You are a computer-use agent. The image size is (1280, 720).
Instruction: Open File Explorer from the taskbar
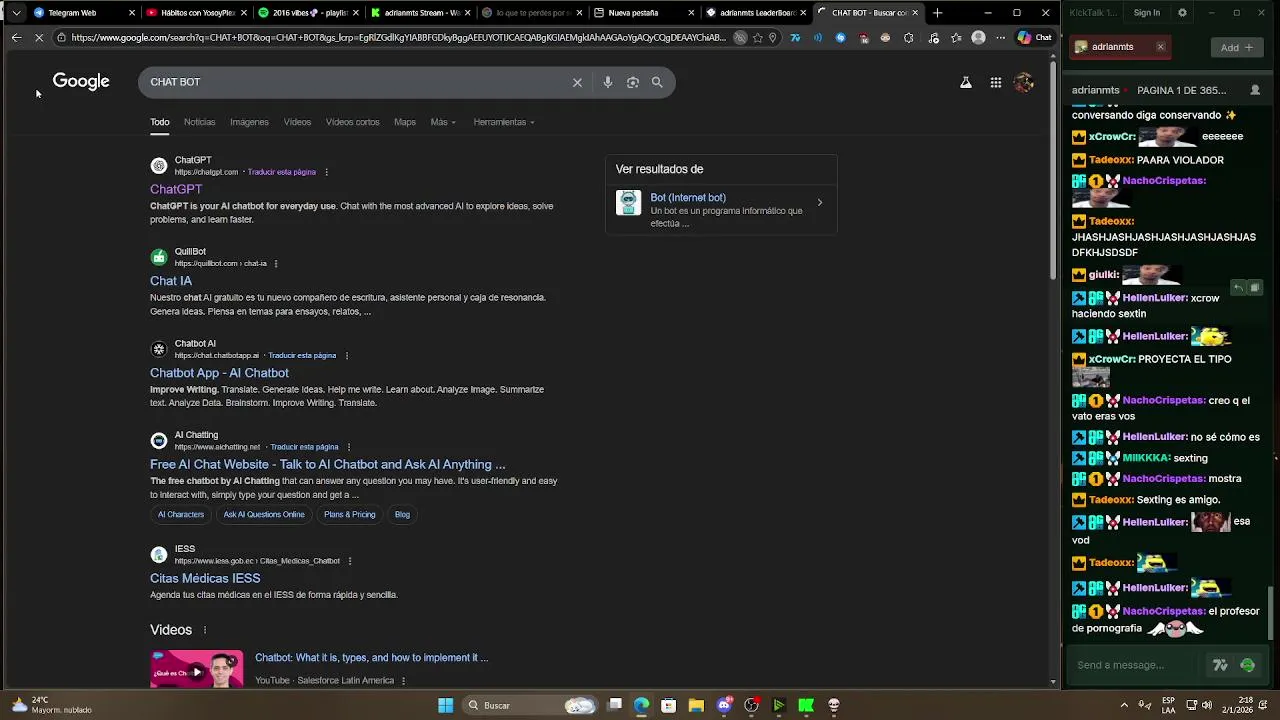point(696,705)
